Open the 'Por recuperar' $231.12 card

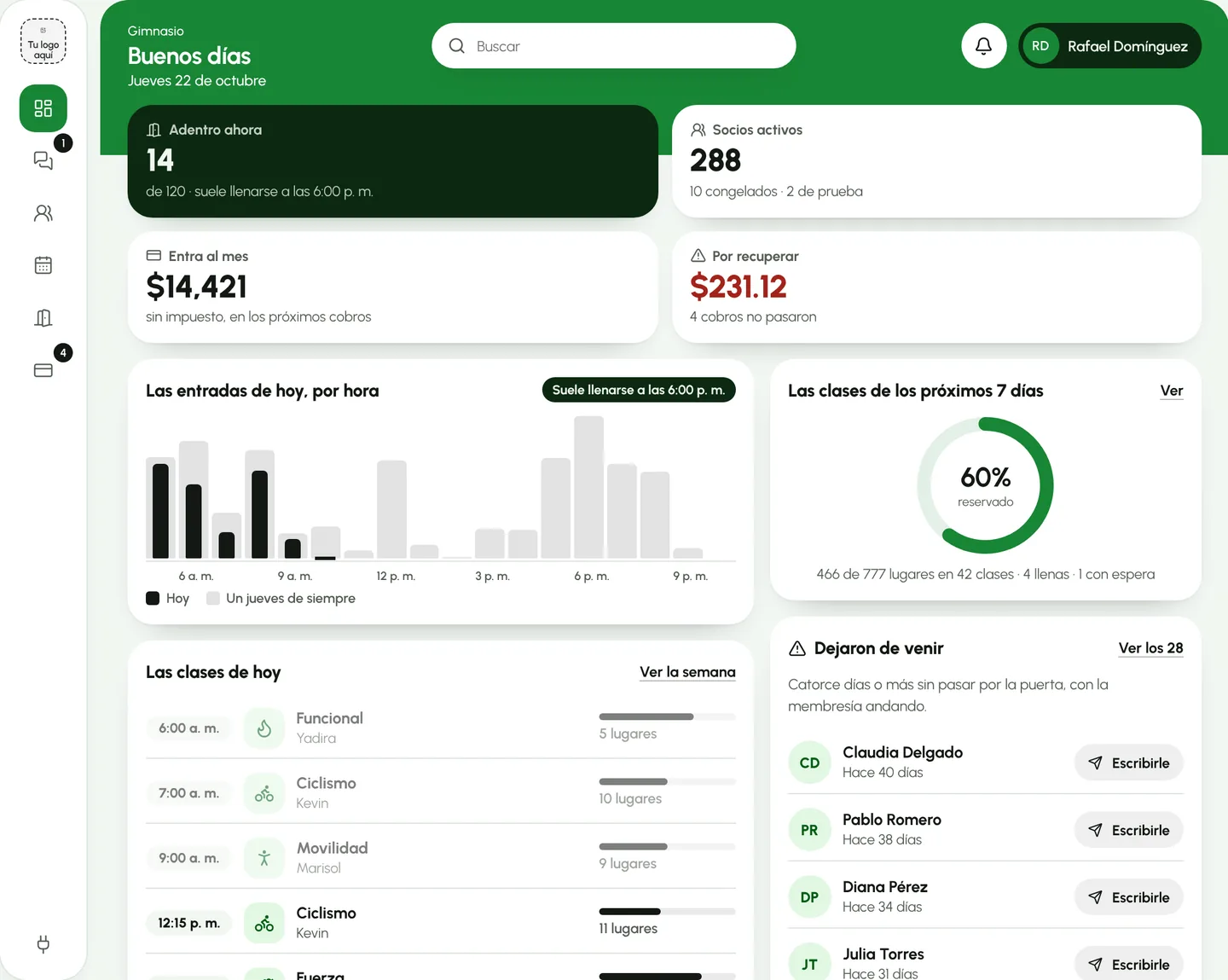[x=936, y=287]
